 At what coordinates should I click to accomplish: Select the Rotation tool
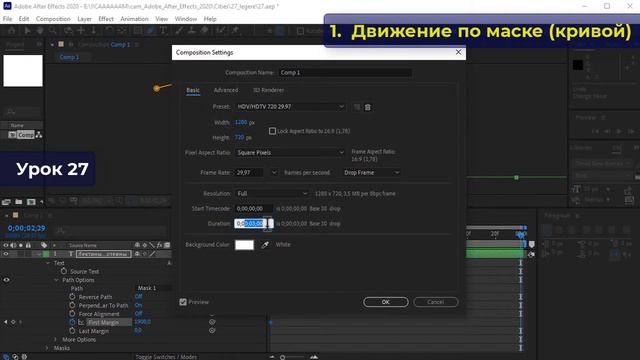click(x=109, y=31)
